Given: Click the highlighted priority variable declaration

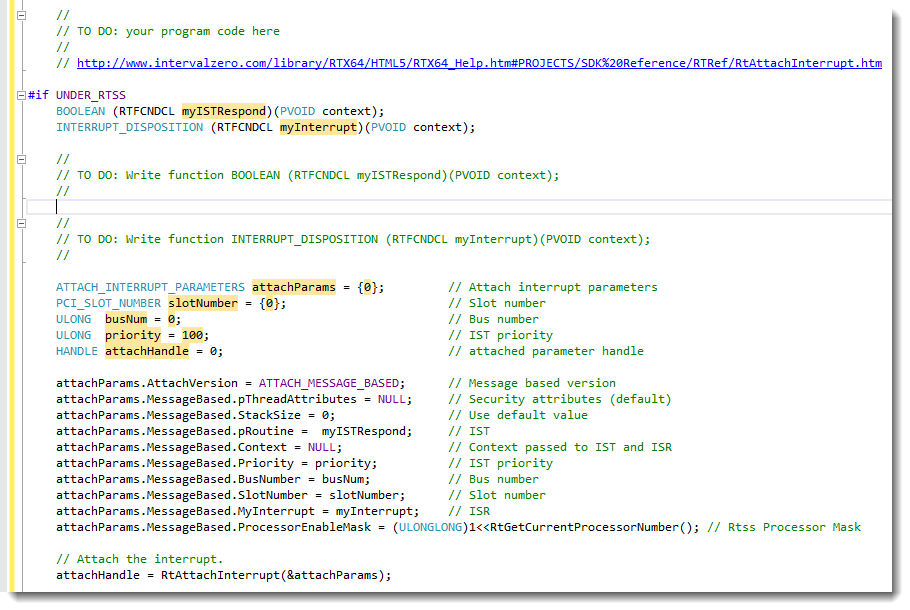Looking at the screenshot, I should (x=133, y=335).
